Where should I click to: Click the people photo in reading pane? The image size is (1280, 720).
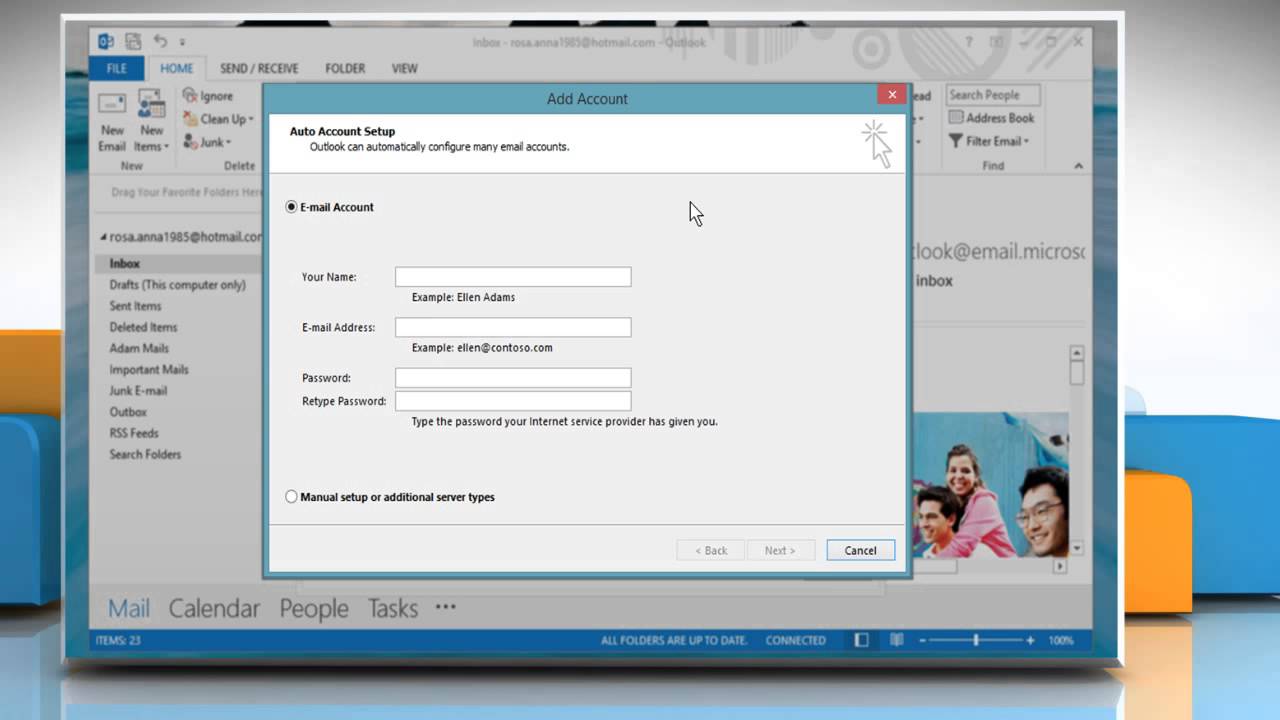[990, 486]
